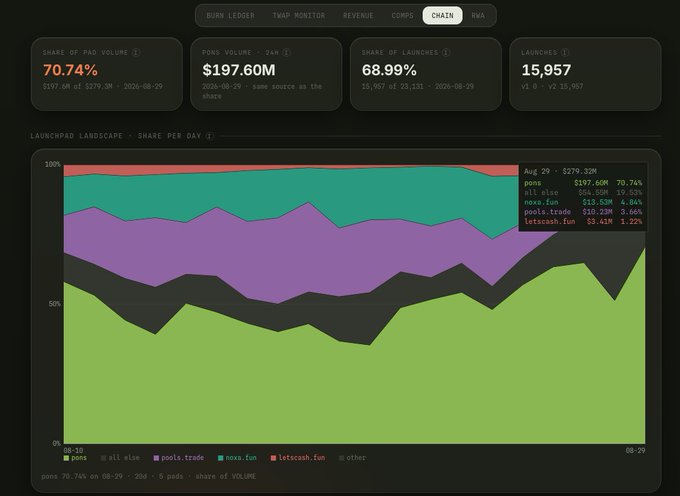Screen dimensions: 680x496
Task: Click info icon beside Launches card title
Action: pyautogui.click(x=565, y=52)
